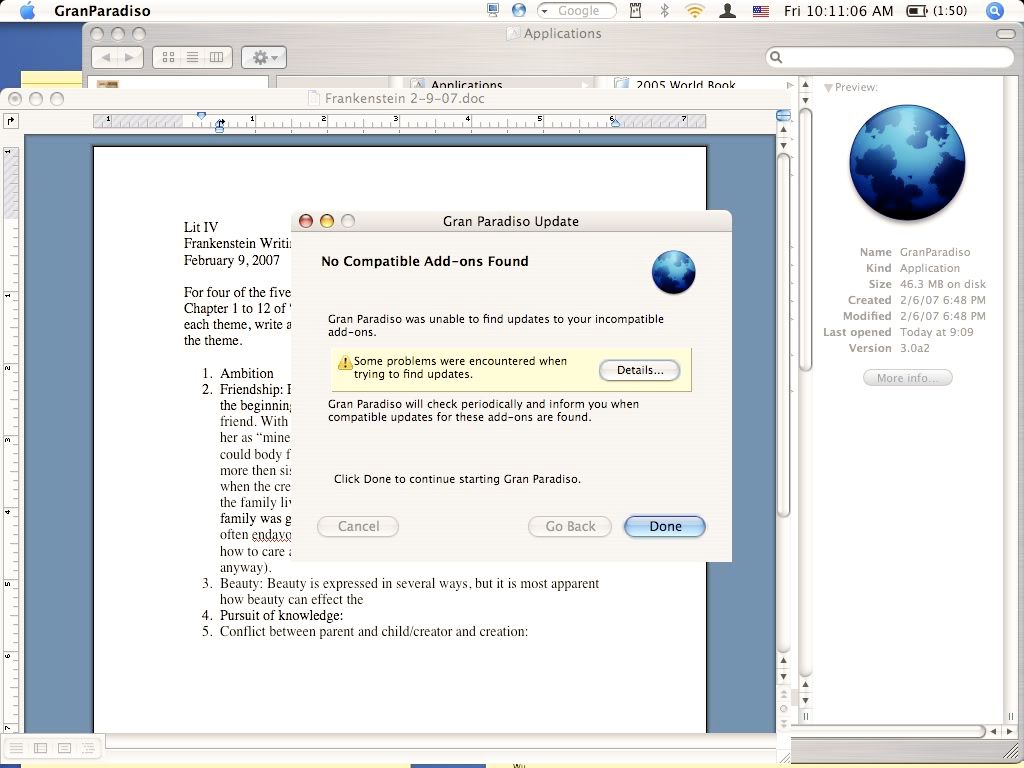Open the AirPort Wi-Fi status menu

pos(695,11)
